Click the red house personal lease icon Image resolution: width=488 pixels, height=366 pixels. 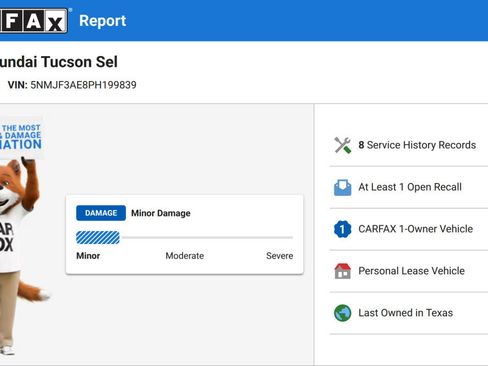(x=342, y=271)
